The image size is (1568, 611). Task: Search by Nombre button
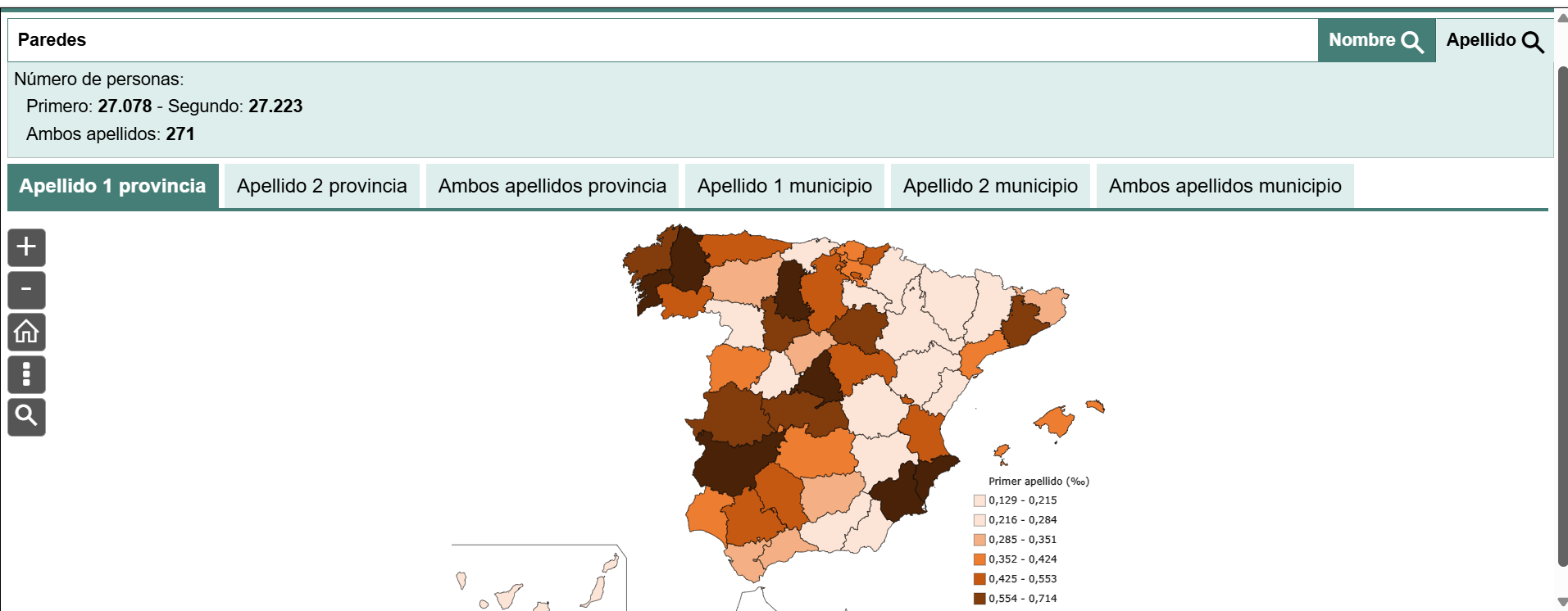(1375, 40)
